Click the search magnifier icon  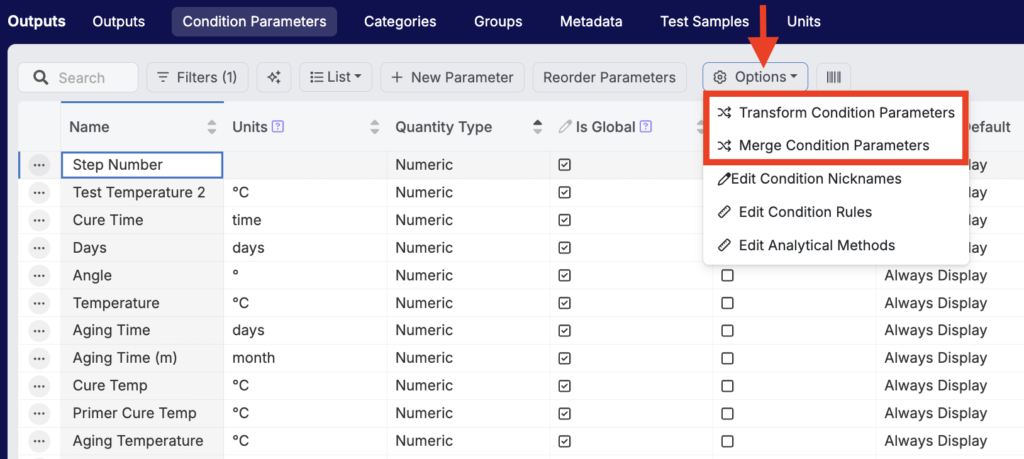tap(40, 78)
